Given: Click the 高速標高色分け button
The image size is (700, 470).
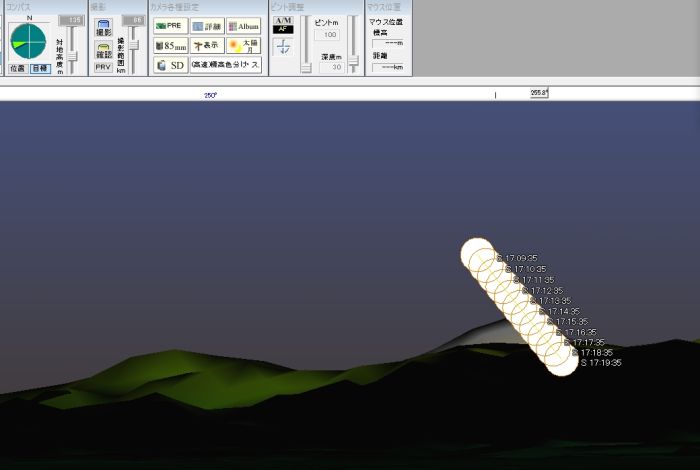Looking at the screenshot, I should [226, 65].
